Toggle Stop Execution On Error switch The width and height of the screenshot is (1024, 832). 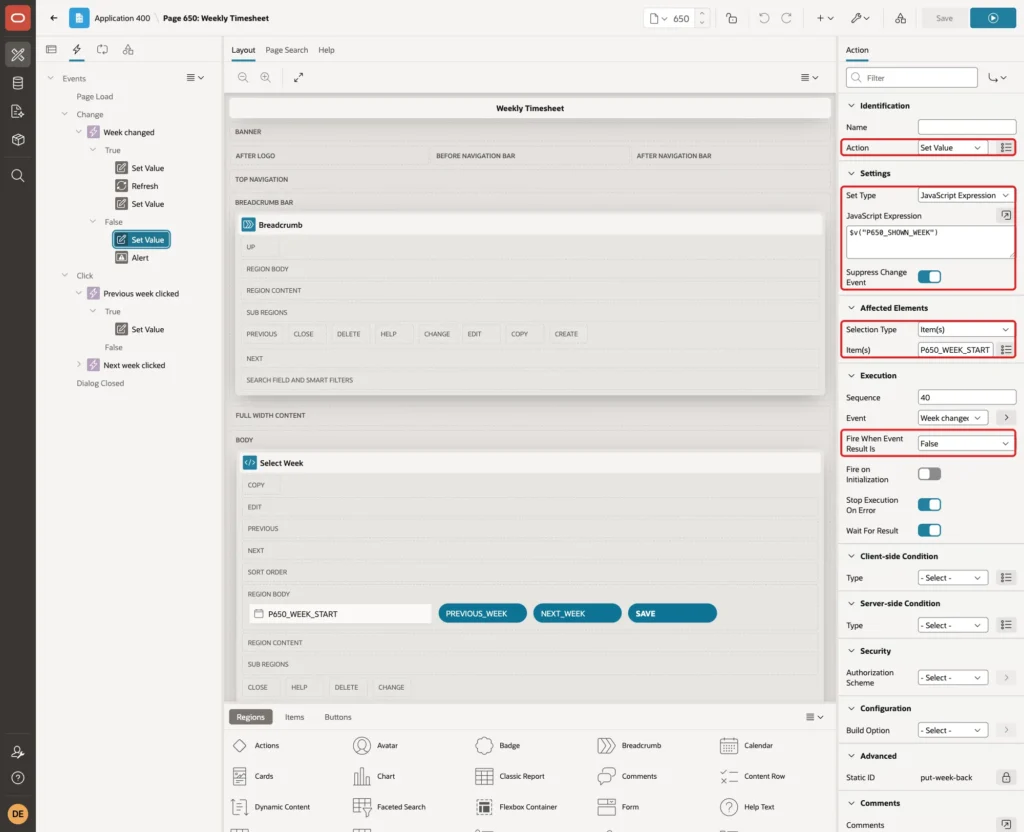pyautogui.click(x=929, y=505)
